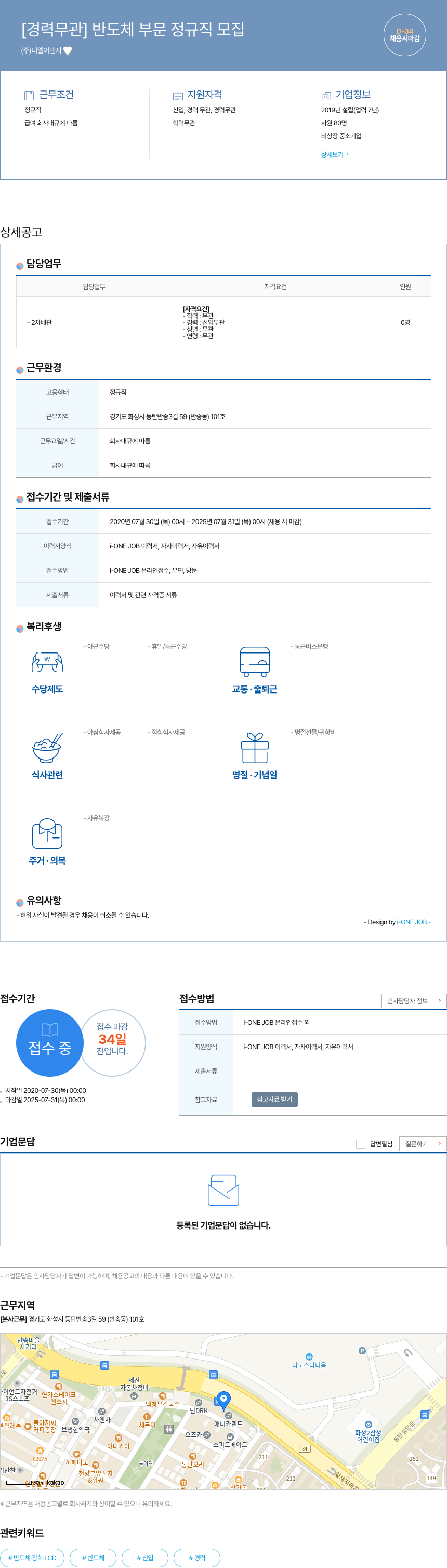Click the 명절선물/귀향비 benefit text
The height and width of the screenshot is (1568, 447).
click(313, 732)
